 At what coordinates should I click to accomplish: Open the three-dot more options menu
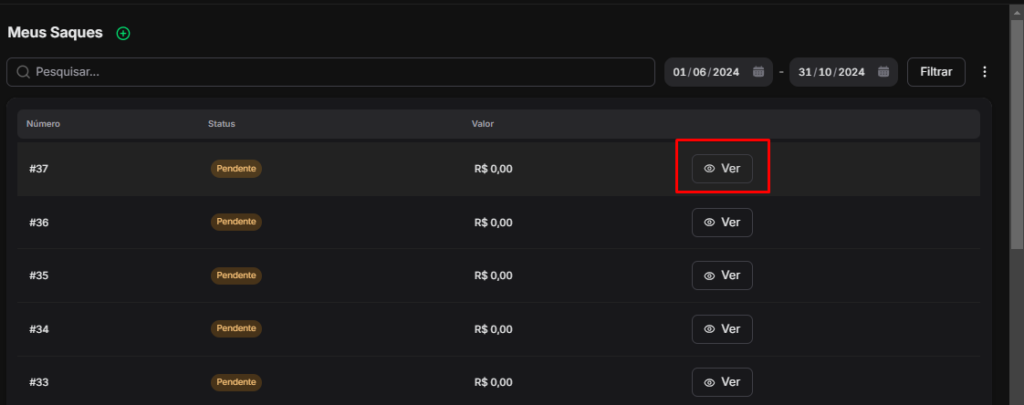[x=985, y=72]
